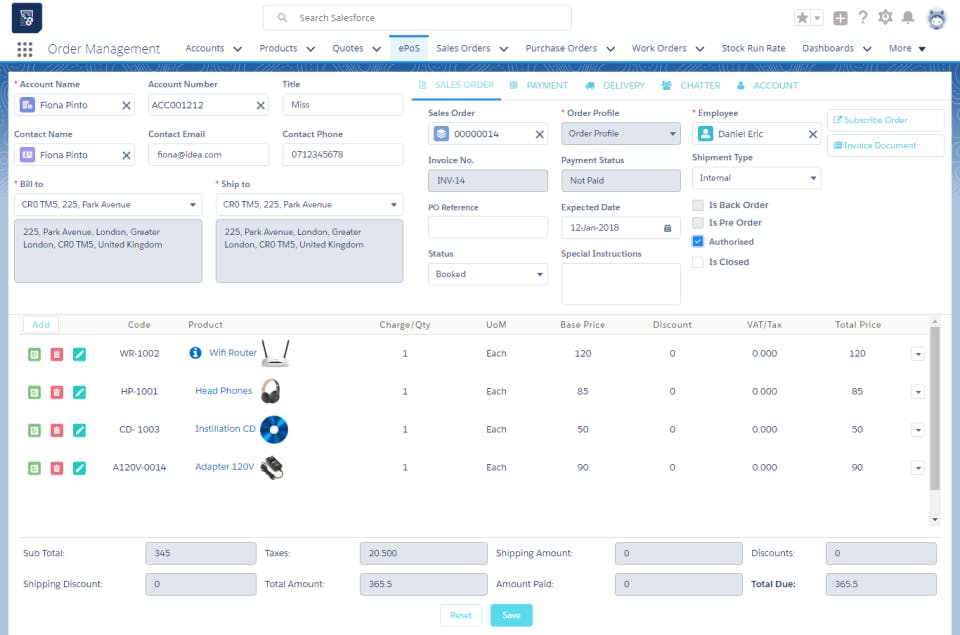Click the Add line item button
The image size is (960, 635).
click(x=41, y=325)
